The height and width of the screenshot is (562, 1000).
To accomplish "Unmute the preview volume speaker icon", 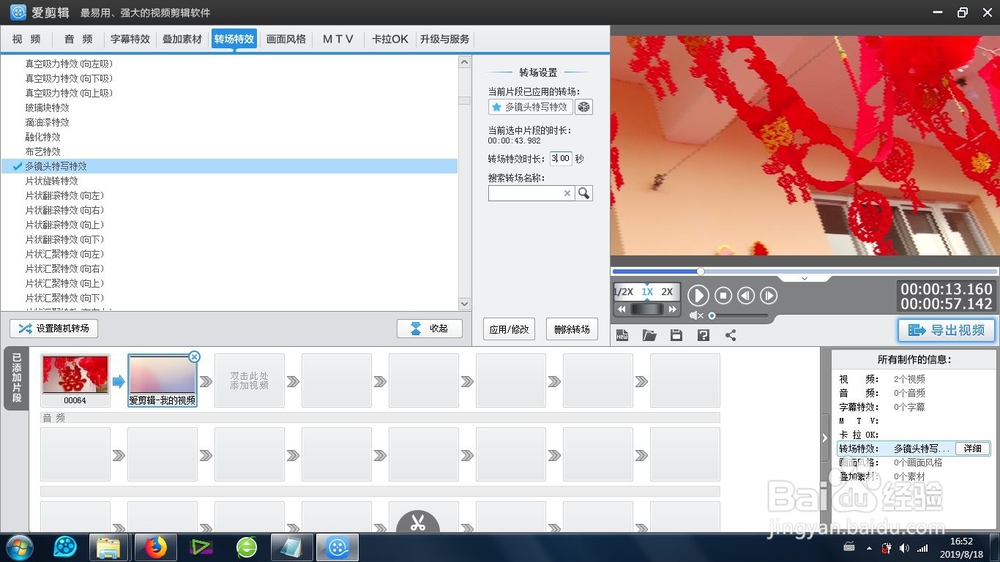I will tap(696, 315).
